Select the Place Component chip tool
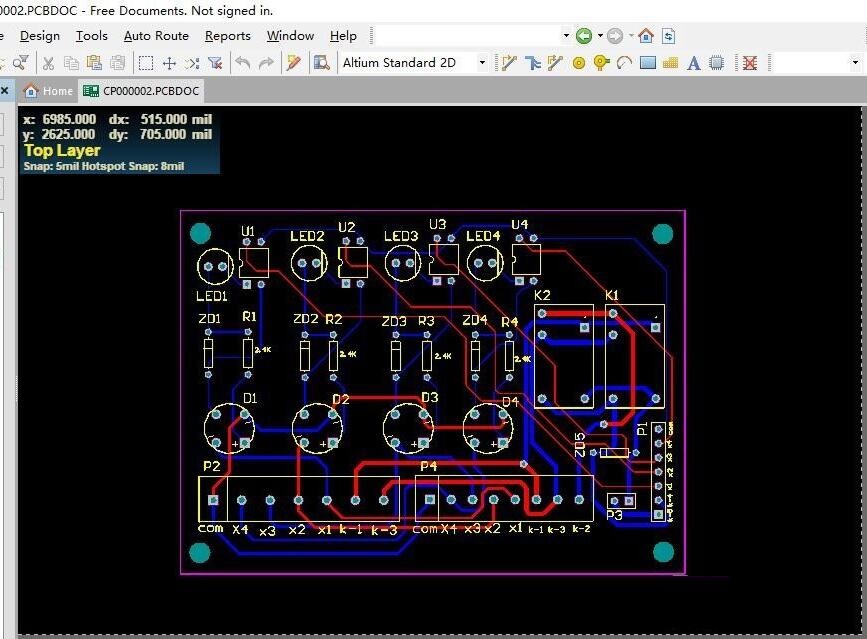The height and width of the screenshot is (639, 867). click(x=717, y=63)
